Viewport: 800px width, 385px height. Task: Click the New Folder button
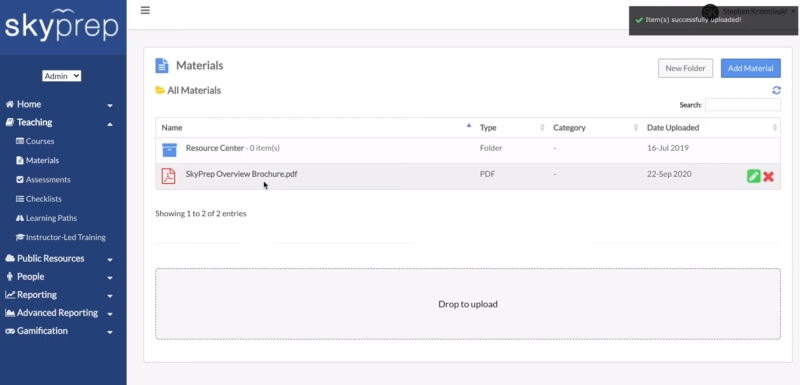click(x=685, y=68)
